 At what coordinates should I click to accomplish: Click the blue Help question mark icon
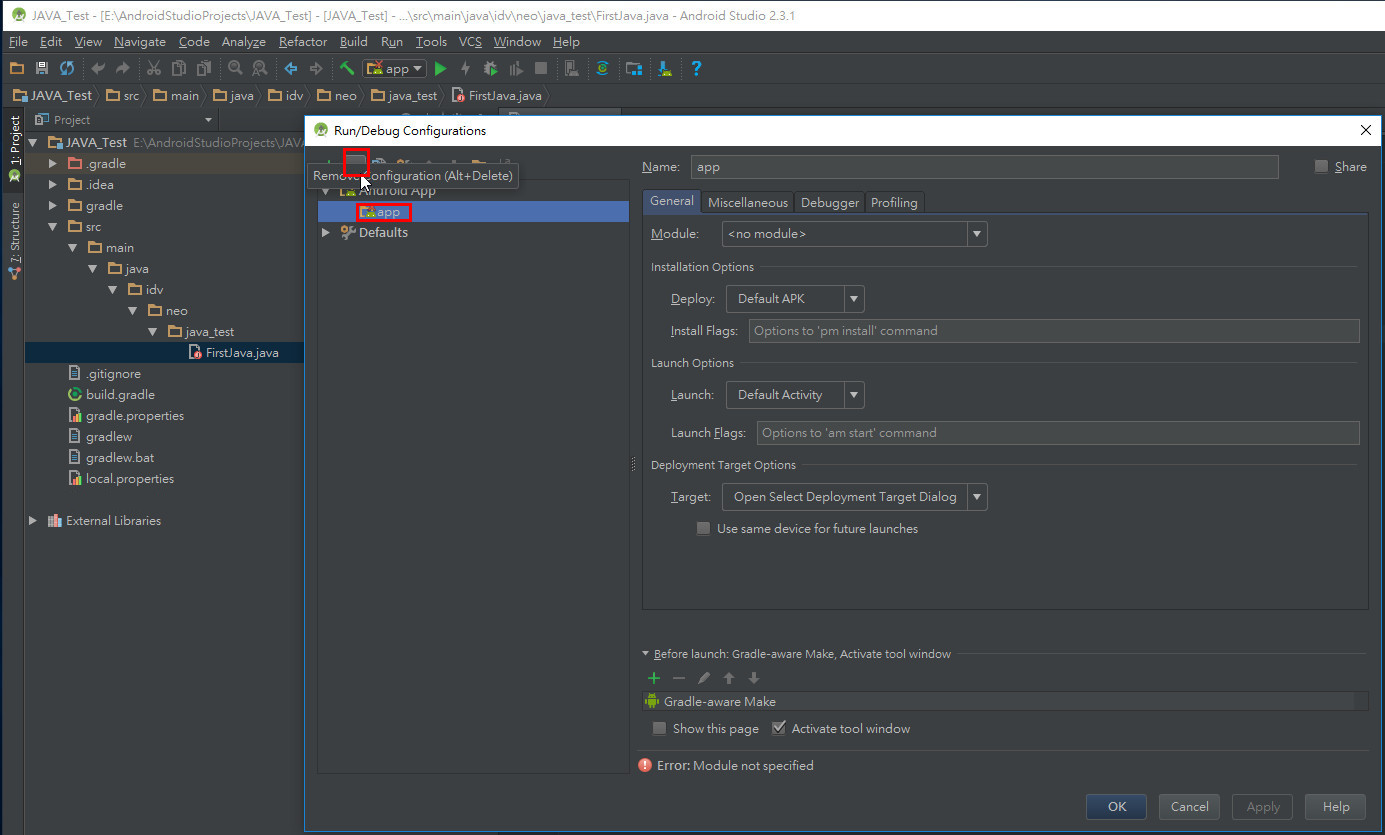(696, 68)
